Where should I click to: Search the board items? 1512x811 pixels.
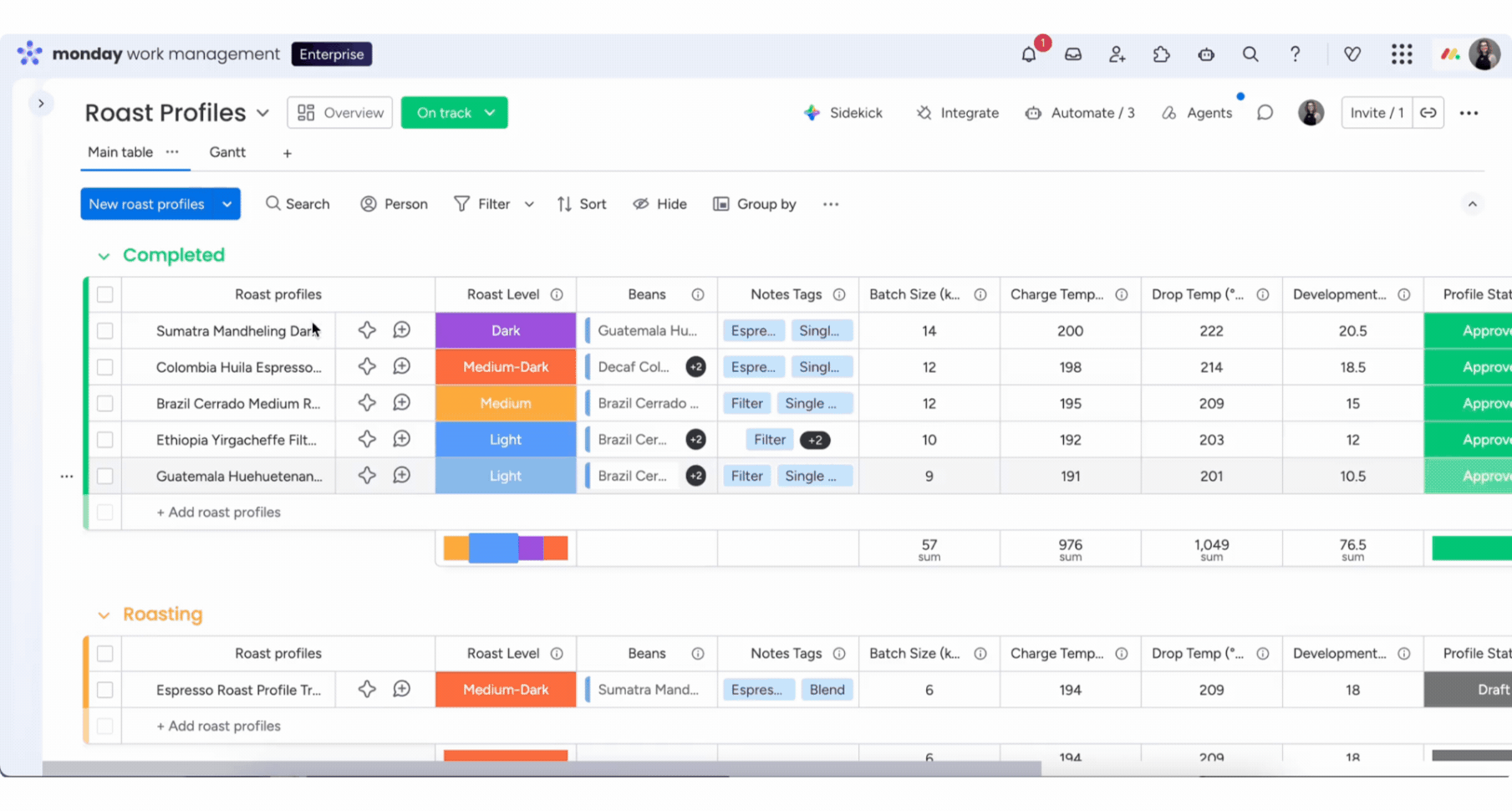click(298, 204)
